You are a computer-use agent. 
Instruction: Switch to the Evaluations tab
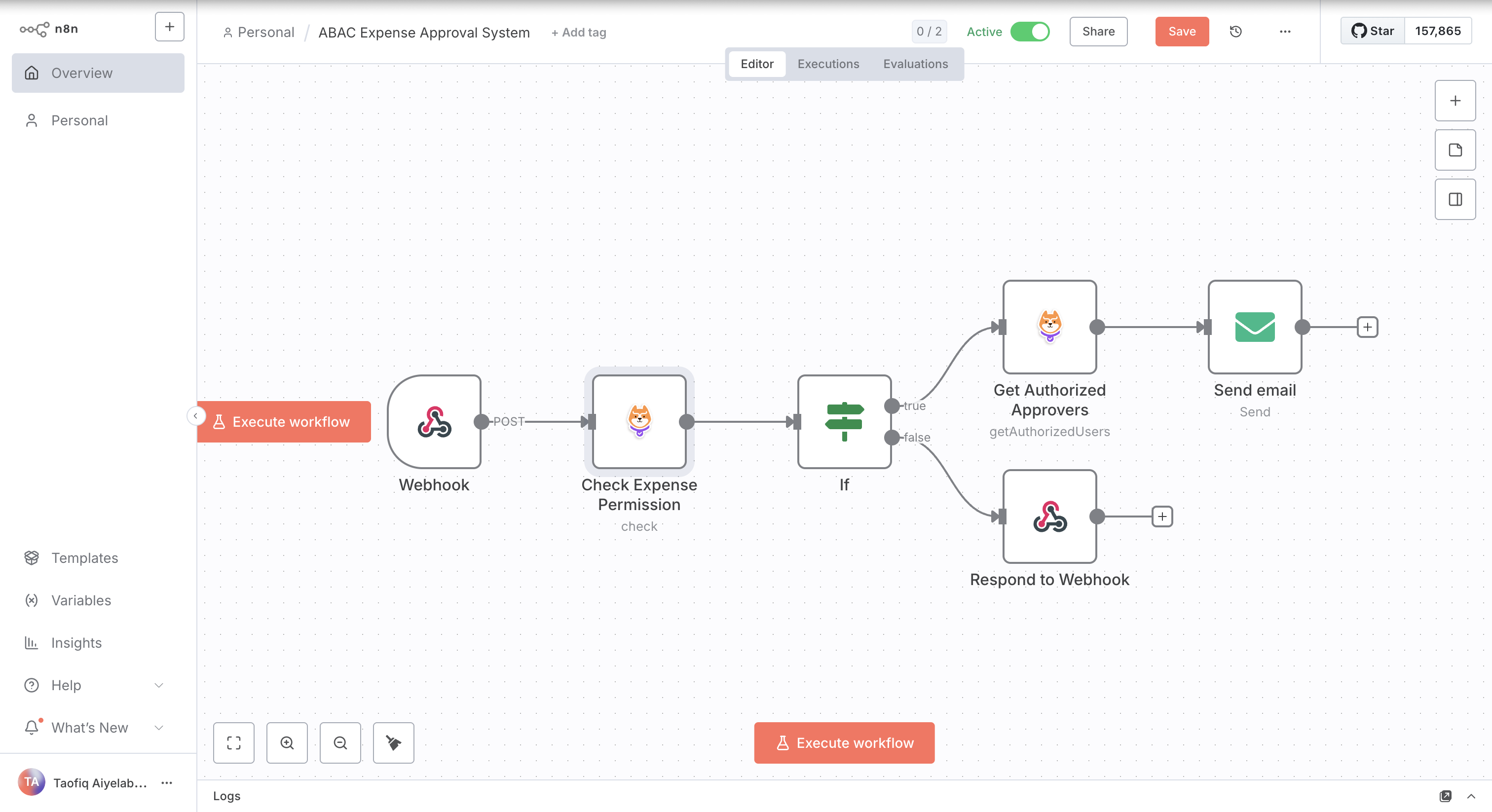(x=915, y=64)
